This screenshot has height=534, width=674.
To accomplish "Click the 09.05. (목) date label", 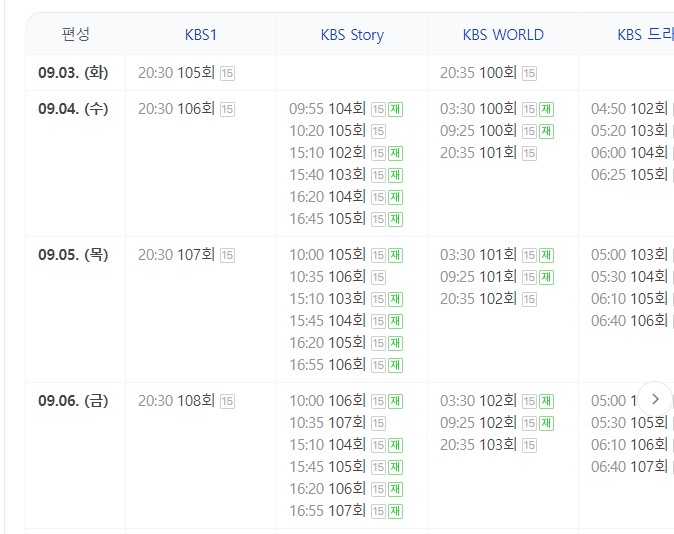I will click(x=73, y=255).
